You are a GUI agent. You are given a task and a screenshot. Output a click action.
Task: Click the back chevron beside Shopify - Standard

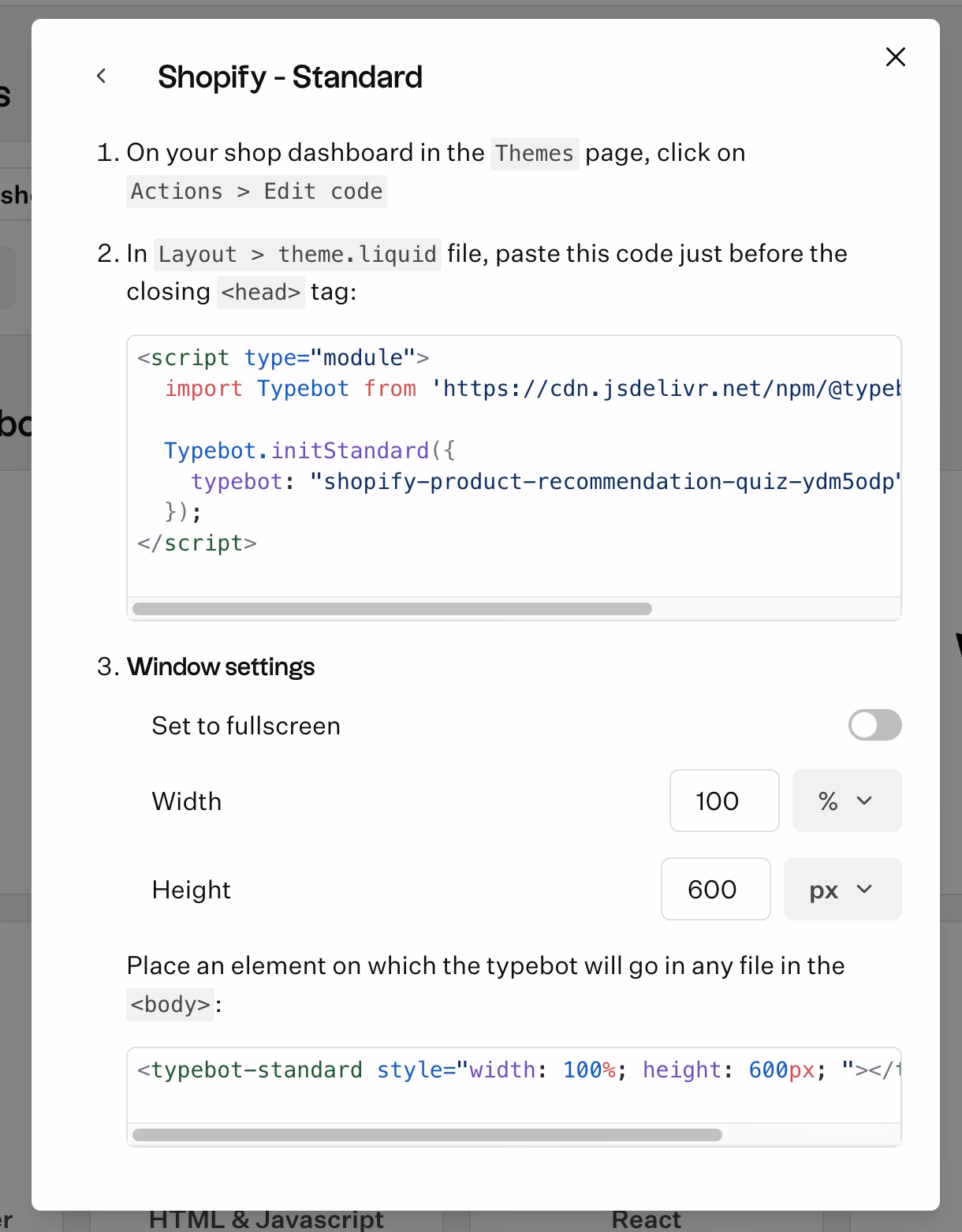tap(101, 76)
